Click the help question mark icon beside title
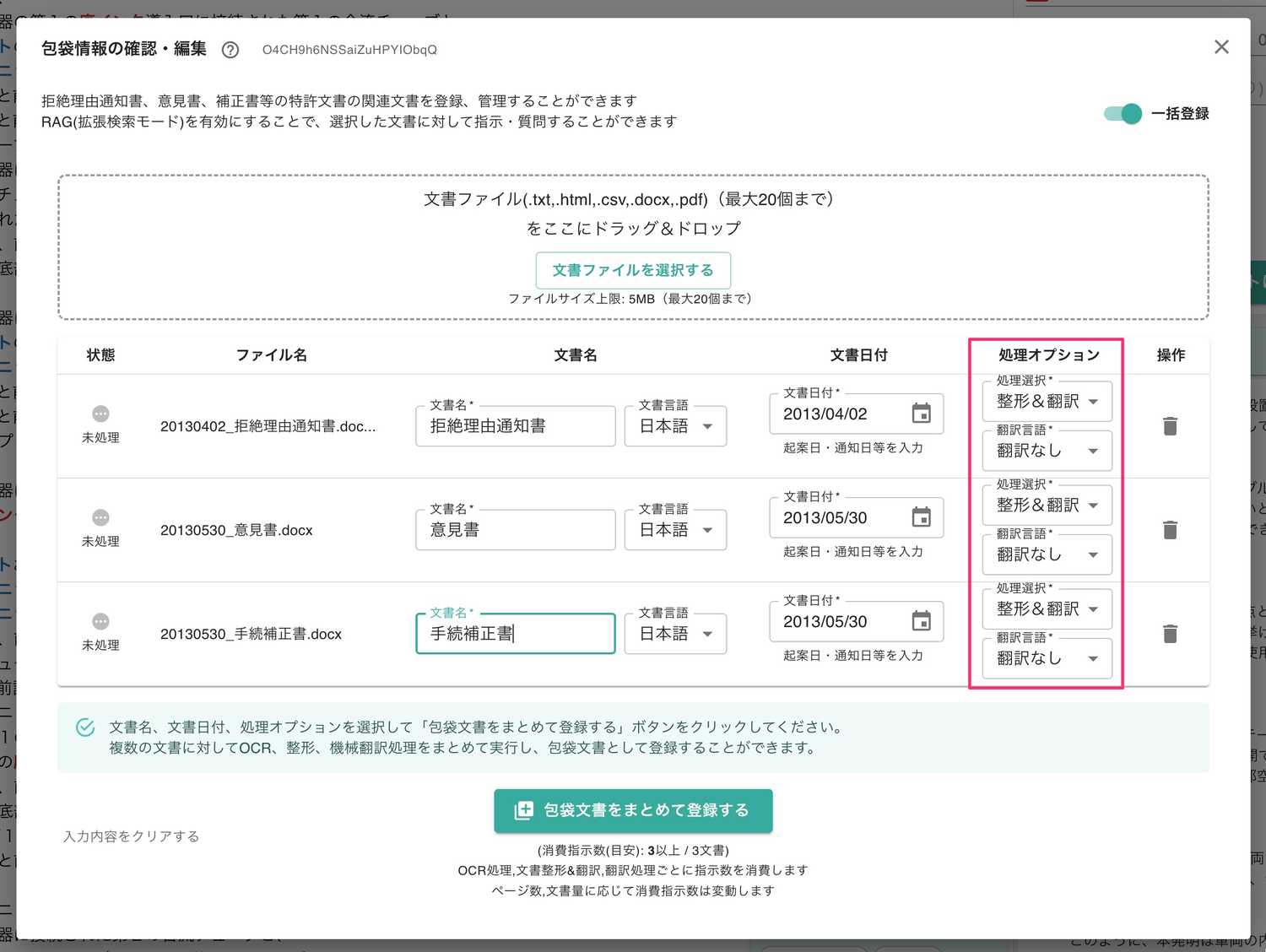1266x952 pixels. 230,50
